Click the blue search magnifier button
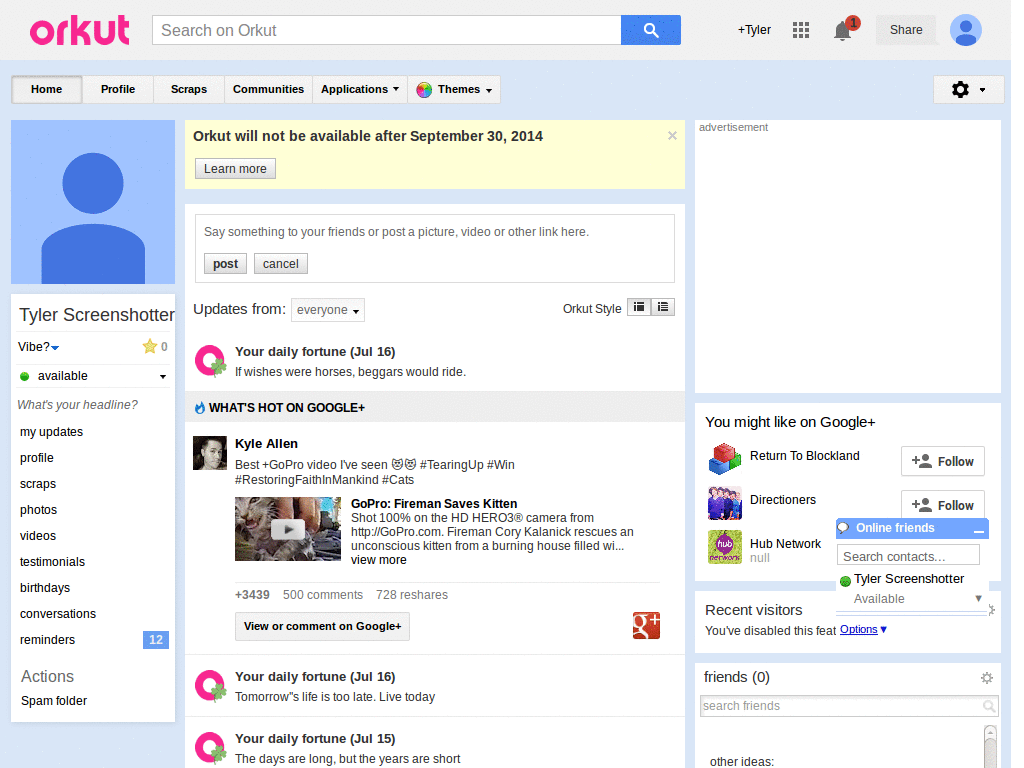1024x768 pixels. click(650, 30)
